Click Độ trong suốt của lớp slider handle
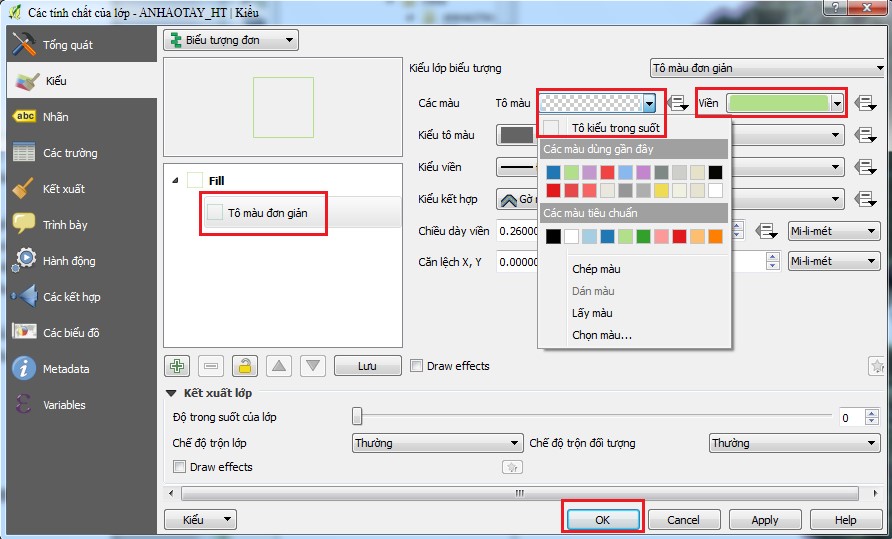 pyautogui.click(x=357, y=416)
